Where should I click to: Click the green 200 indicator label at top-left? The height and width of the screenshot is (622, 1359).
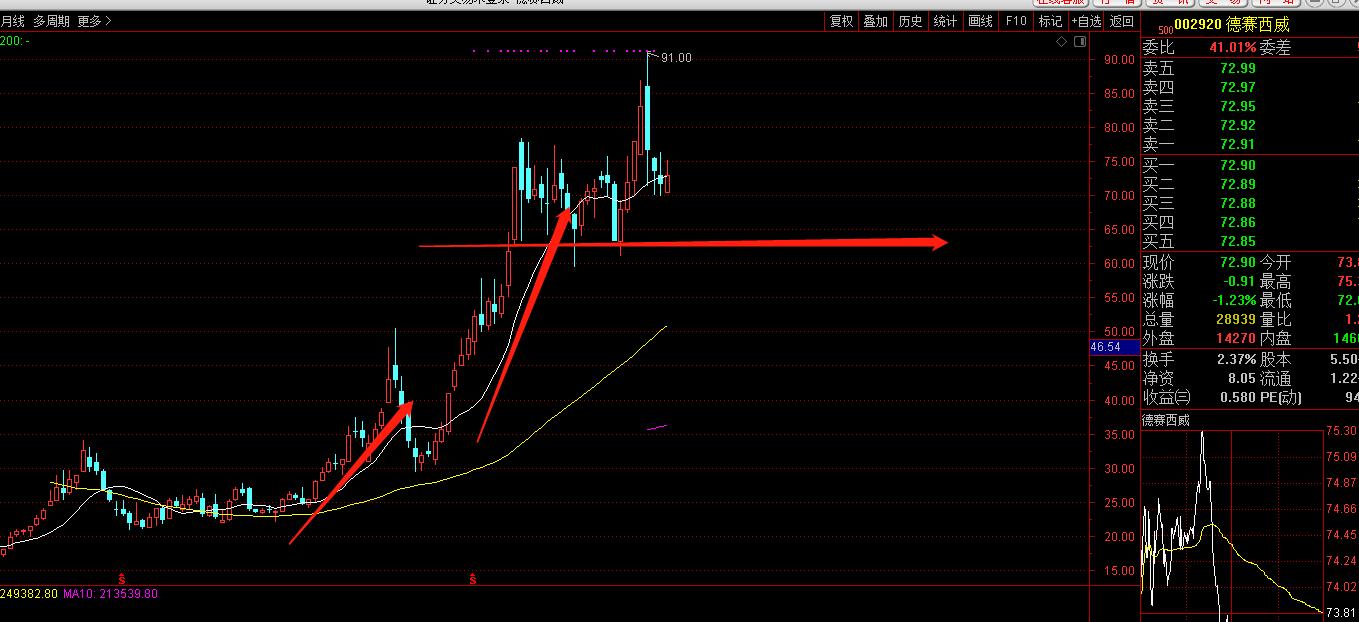(x=14, y=41)
